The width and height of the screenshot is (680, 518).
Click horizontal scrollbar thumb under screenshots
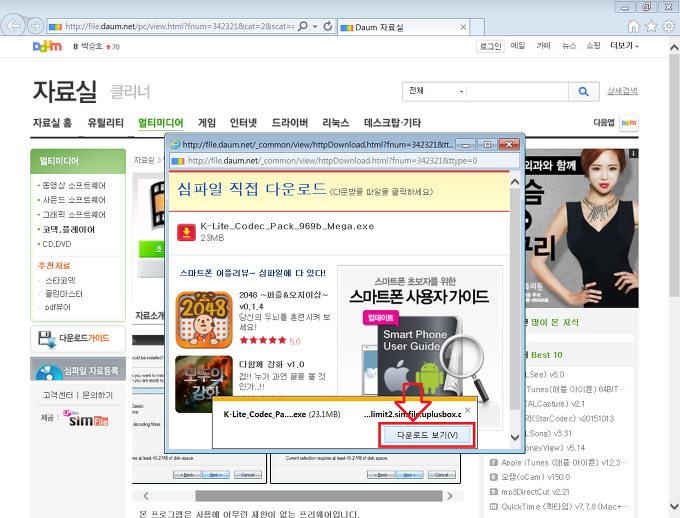click(319, 496)
